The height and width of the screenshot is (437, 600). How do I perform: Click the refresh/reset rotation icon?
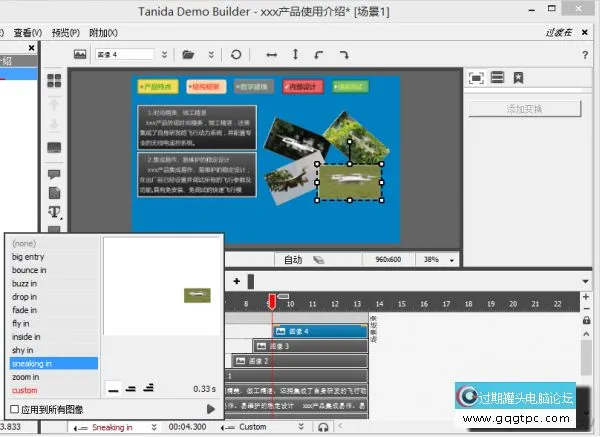(236, 54)
